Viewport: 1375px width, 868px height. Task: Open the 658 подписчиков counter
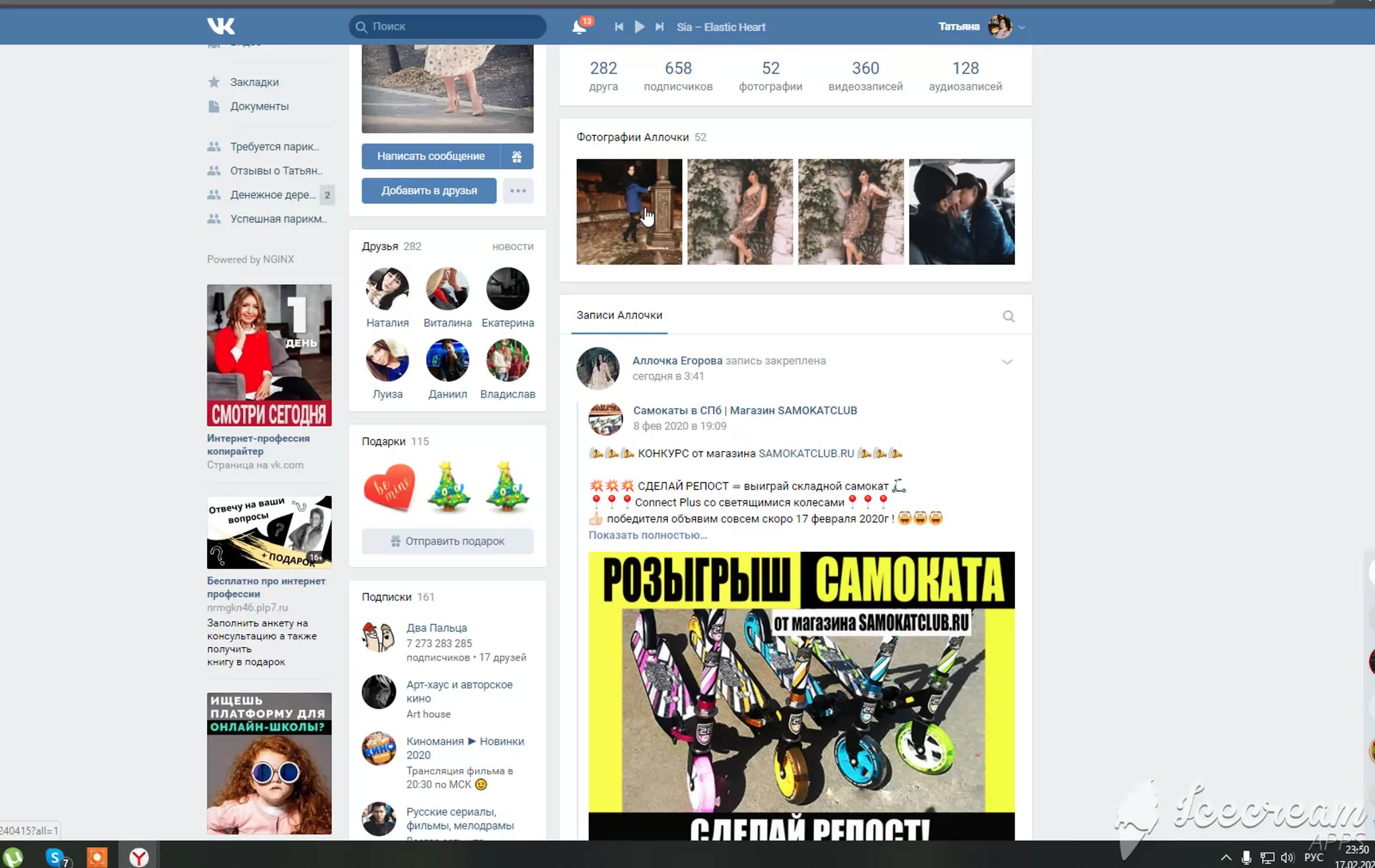(x=678, y=76)
